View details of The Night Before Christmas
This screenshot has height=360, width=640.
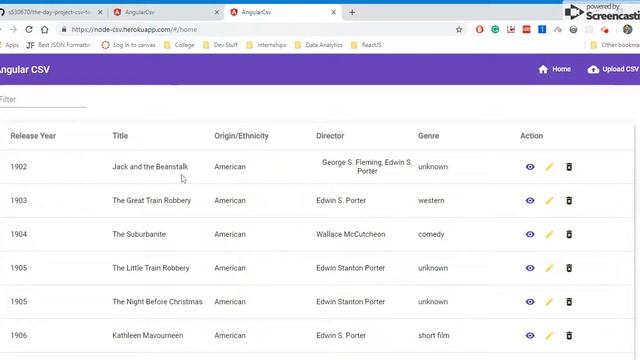(x=530, y=302)
